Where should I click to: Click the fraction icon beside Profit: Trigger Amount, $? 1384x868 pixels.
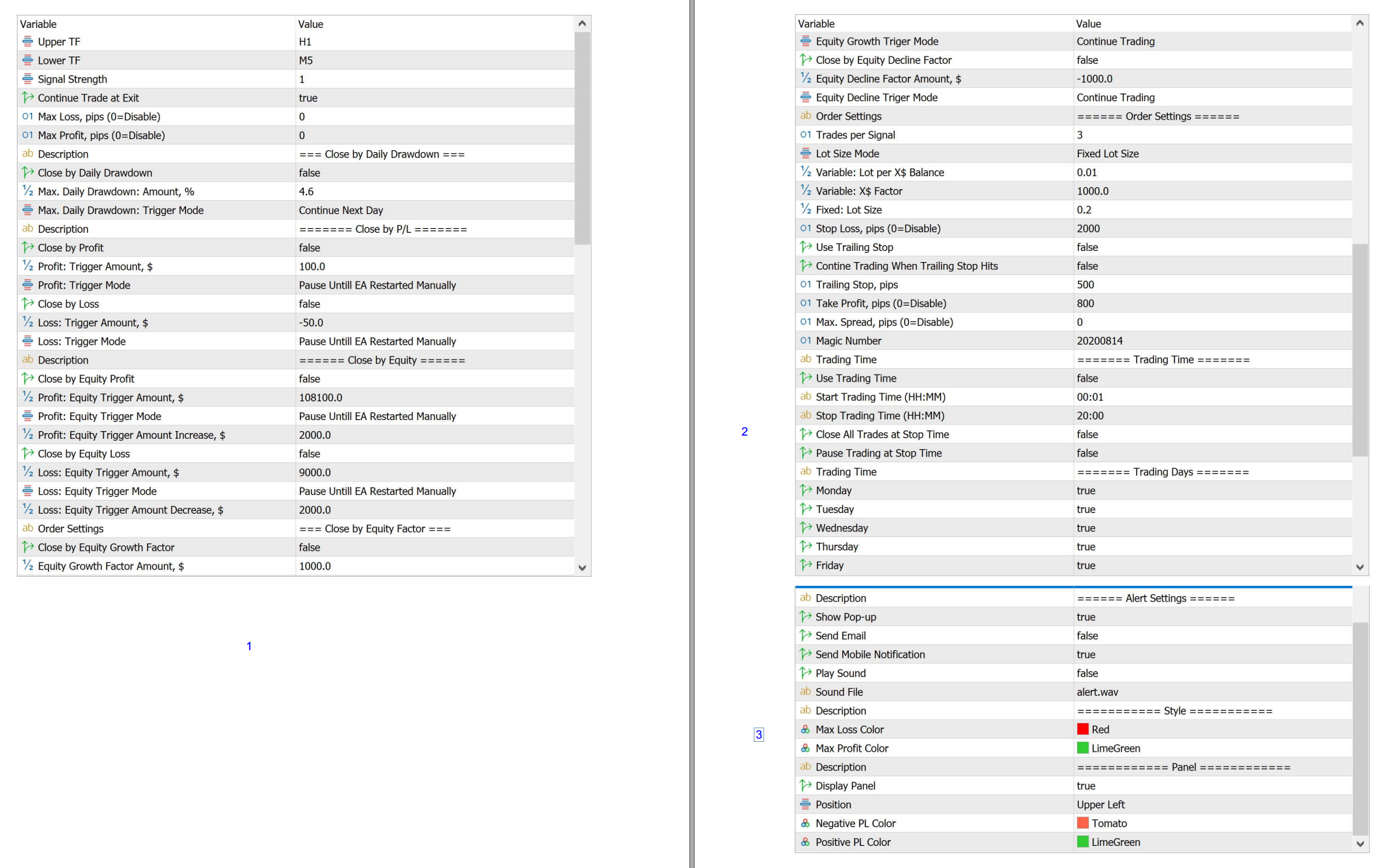click(27, 266)
